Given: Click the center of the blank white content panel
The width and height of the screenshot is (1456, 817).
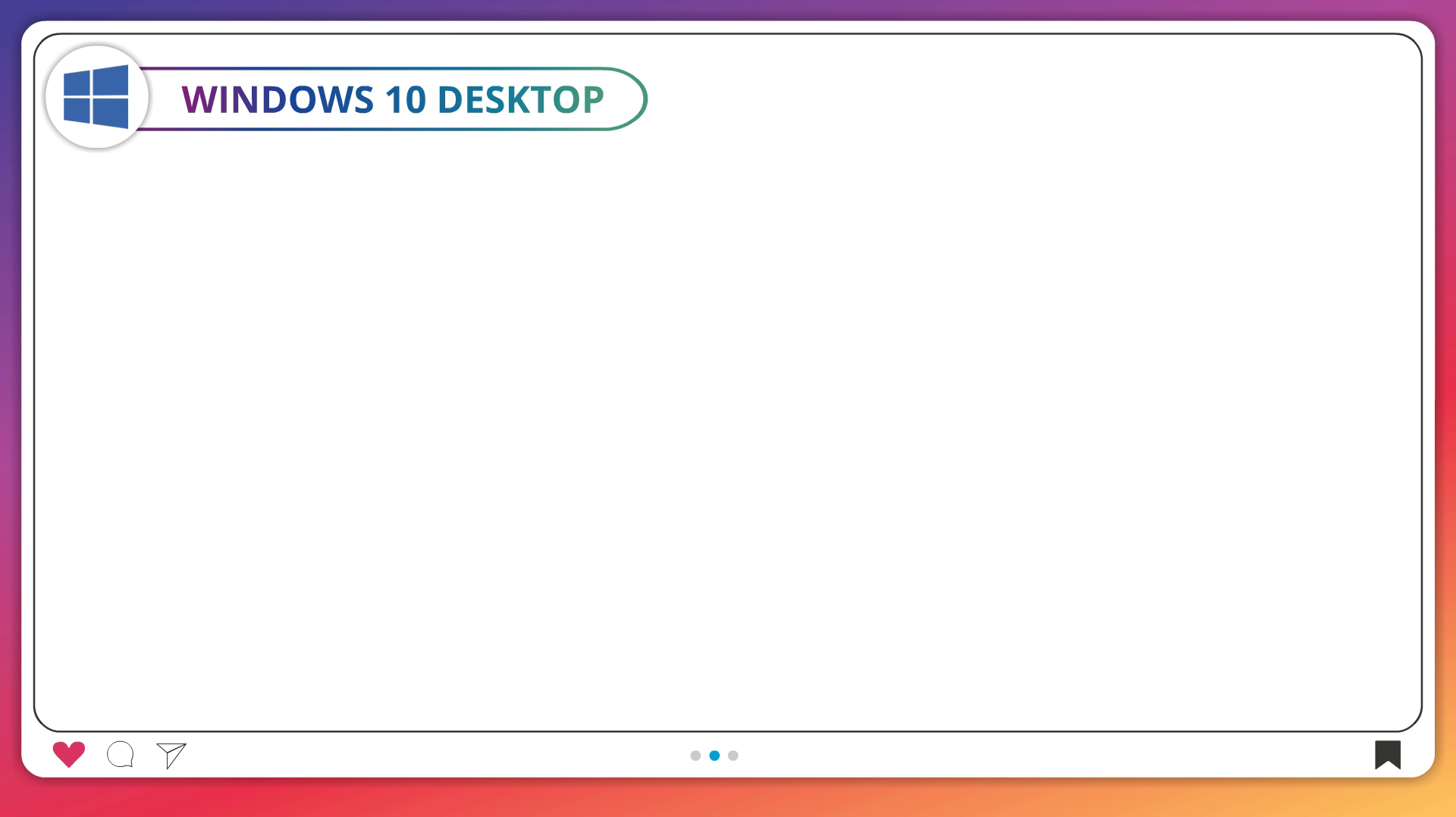Looking at the screenshot, I should (x=728, y=424).
